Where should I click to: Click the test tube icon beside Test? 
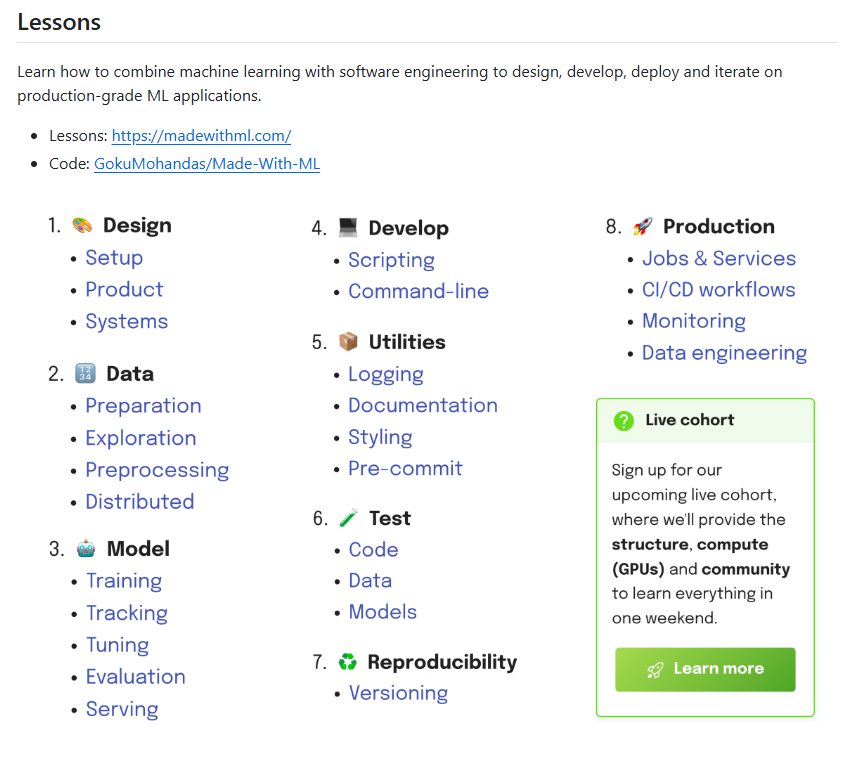(x=349, y=518)
